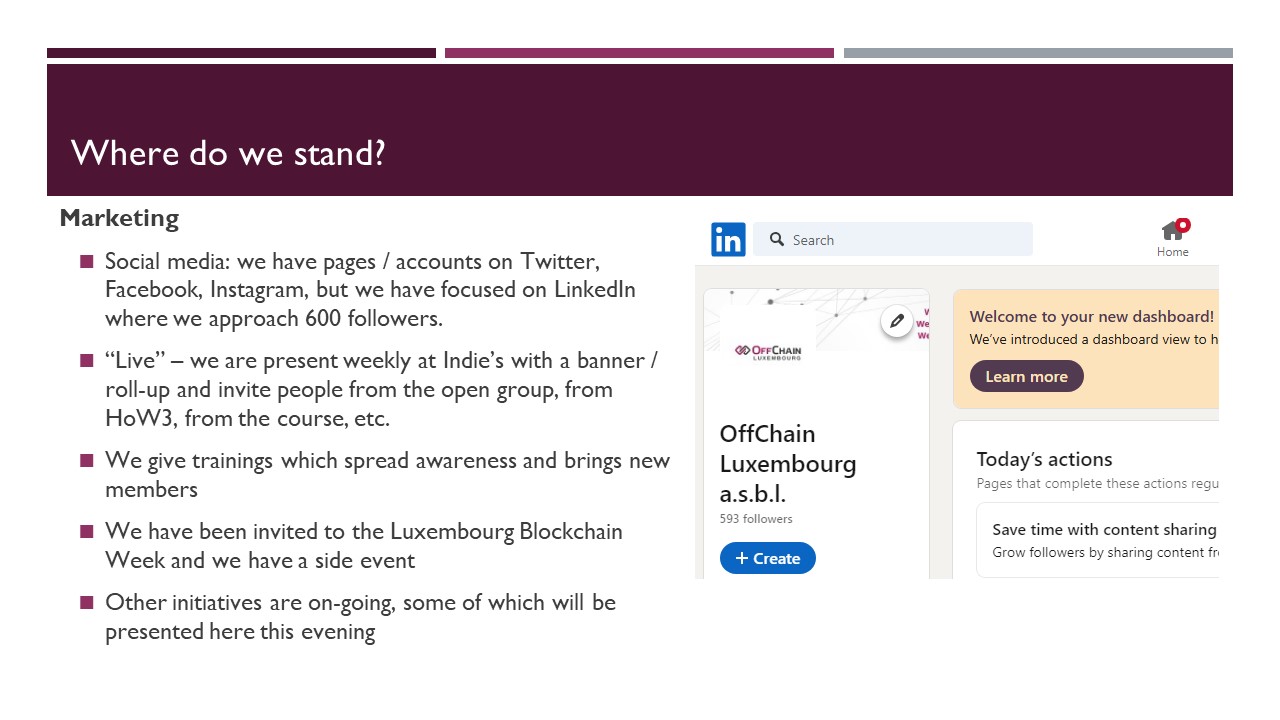The image size is (1280, 720).
Task: Click the pencil edit icon on banner
Action: click(x=897, y=321)
